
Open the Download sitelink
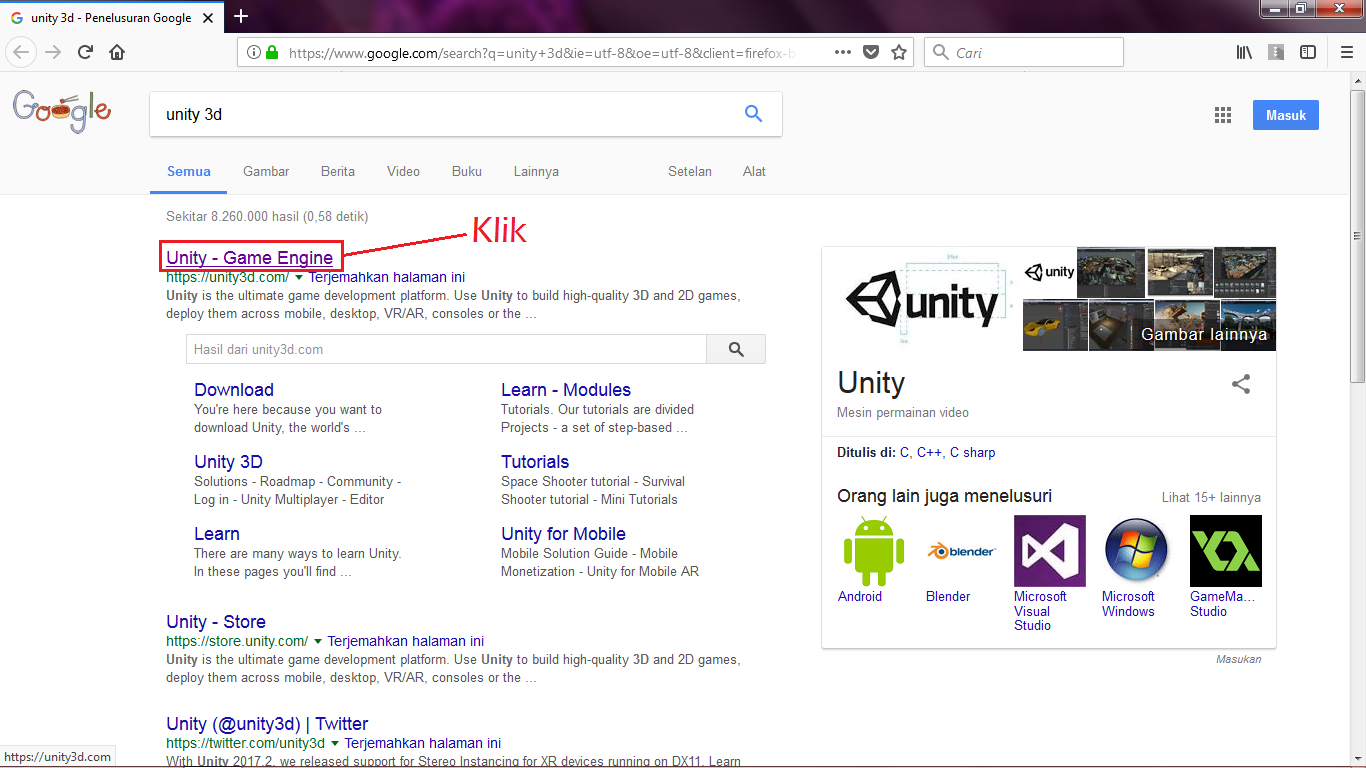(x=234, y=390)
